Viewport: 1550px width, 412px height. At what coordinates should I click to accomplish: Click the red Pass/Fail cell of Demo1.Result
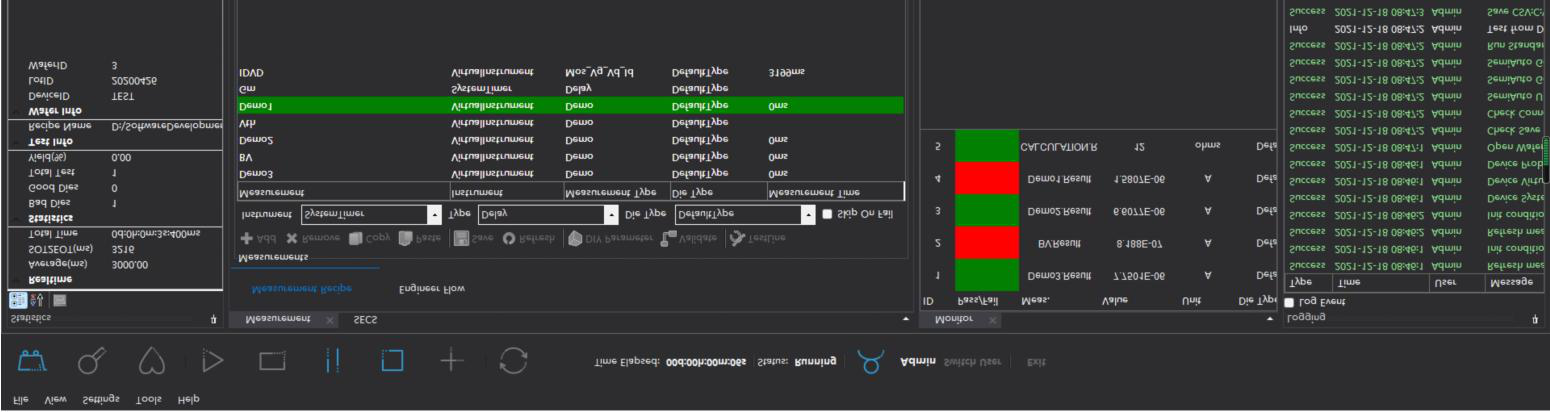986,179
